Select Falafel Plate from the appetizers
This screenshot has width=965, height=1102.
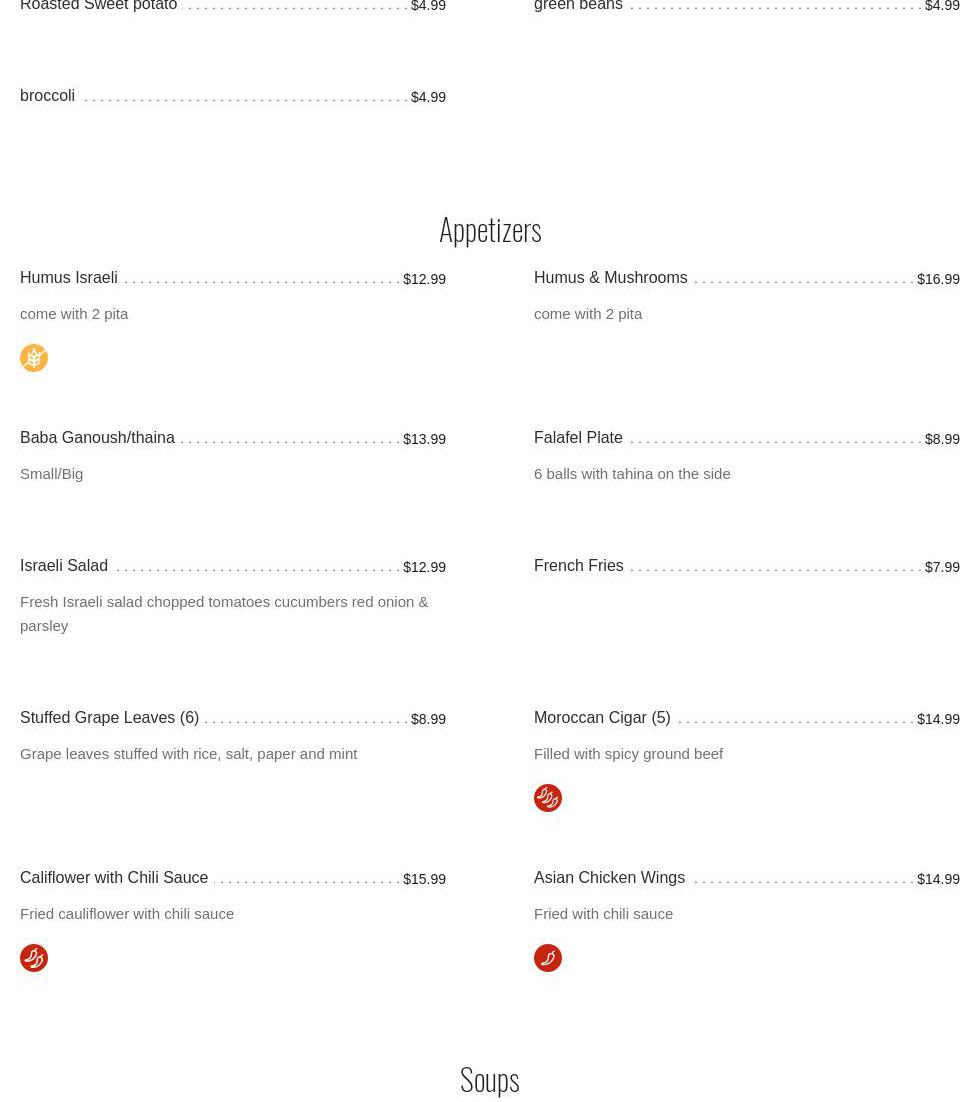(x=578, y=438)
